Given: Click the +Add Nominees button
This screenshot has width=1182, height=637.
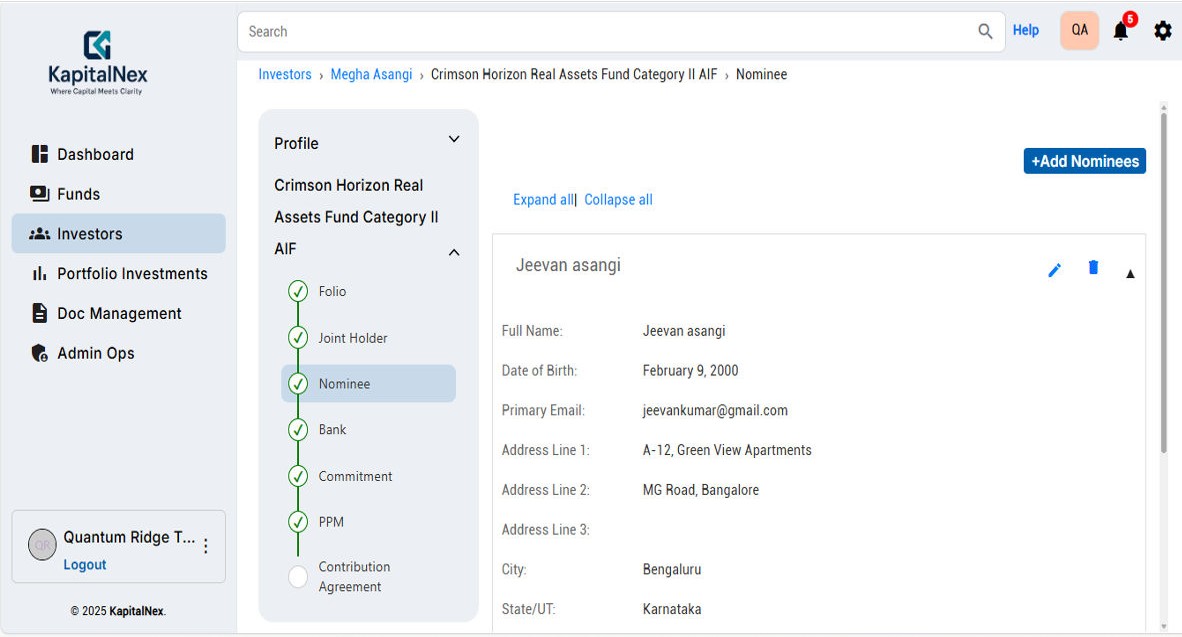Looking at the screenshot, I should (x=1084, y=160).
